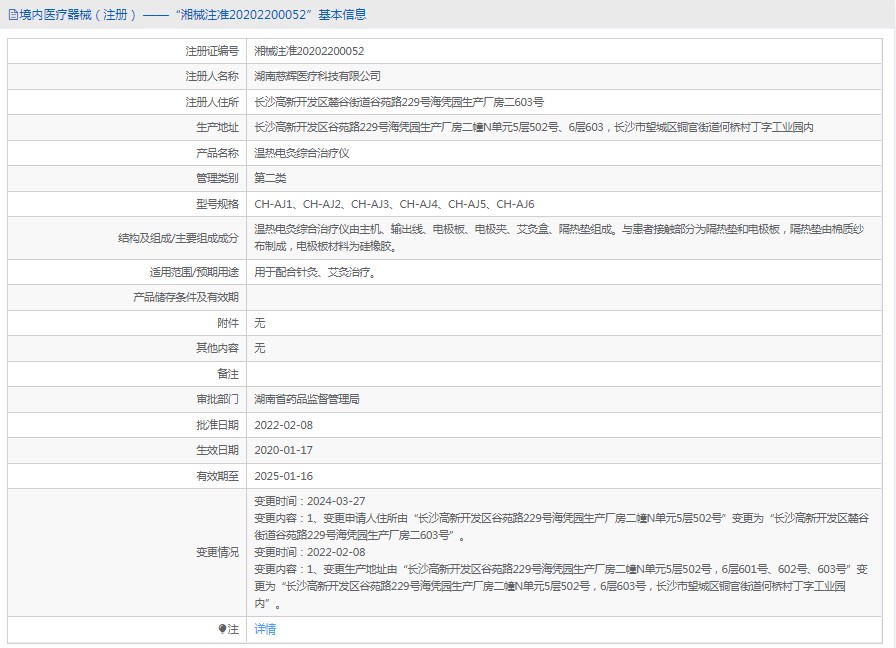This screenshot has height=648, width=896.
Task: Click the "适用范围/预期用途" row label
Action: point(194,272)
